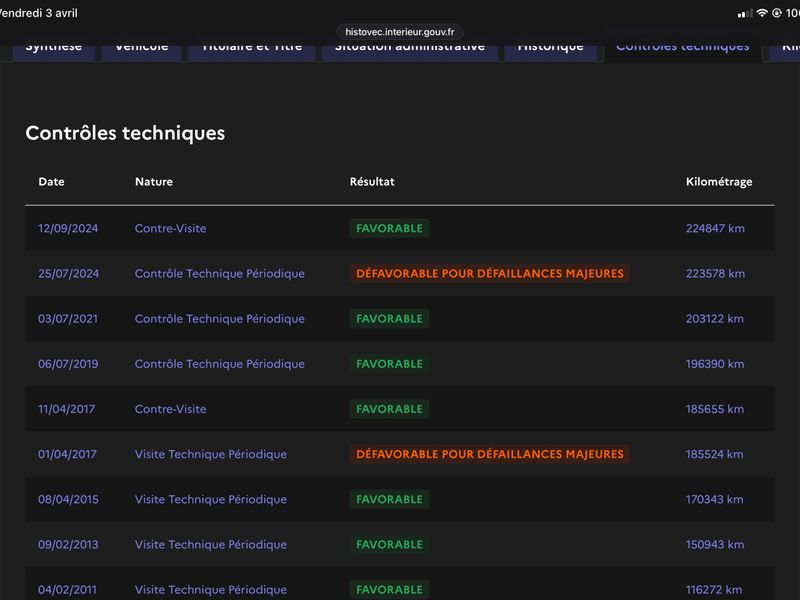
Task: Click the FAVORABLE badge for 12/09/2024
Action: pyautogui.click(x=389, y=228)
